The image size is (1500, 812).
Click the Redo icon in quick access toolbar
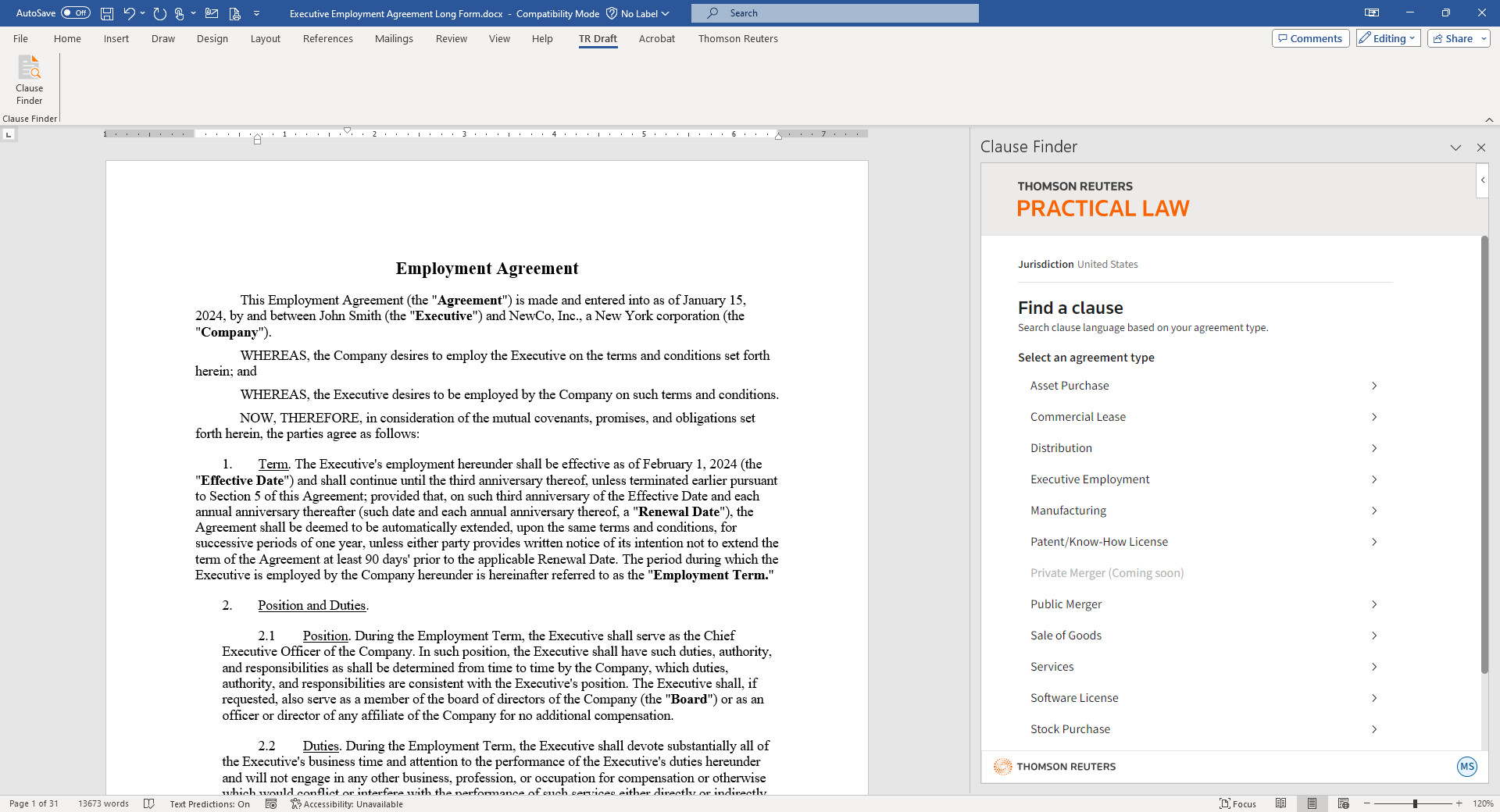click(x=160, y=13)
